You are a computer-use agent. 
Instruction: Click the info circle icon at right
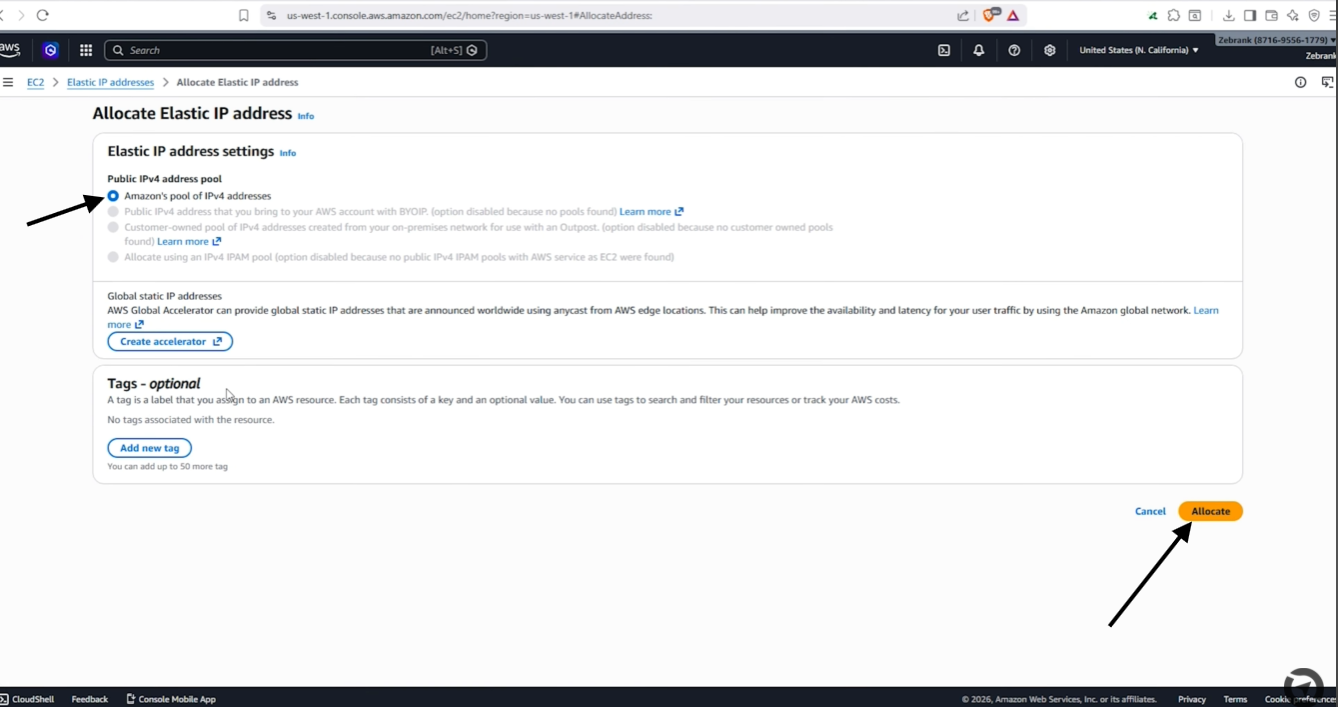1300,82
